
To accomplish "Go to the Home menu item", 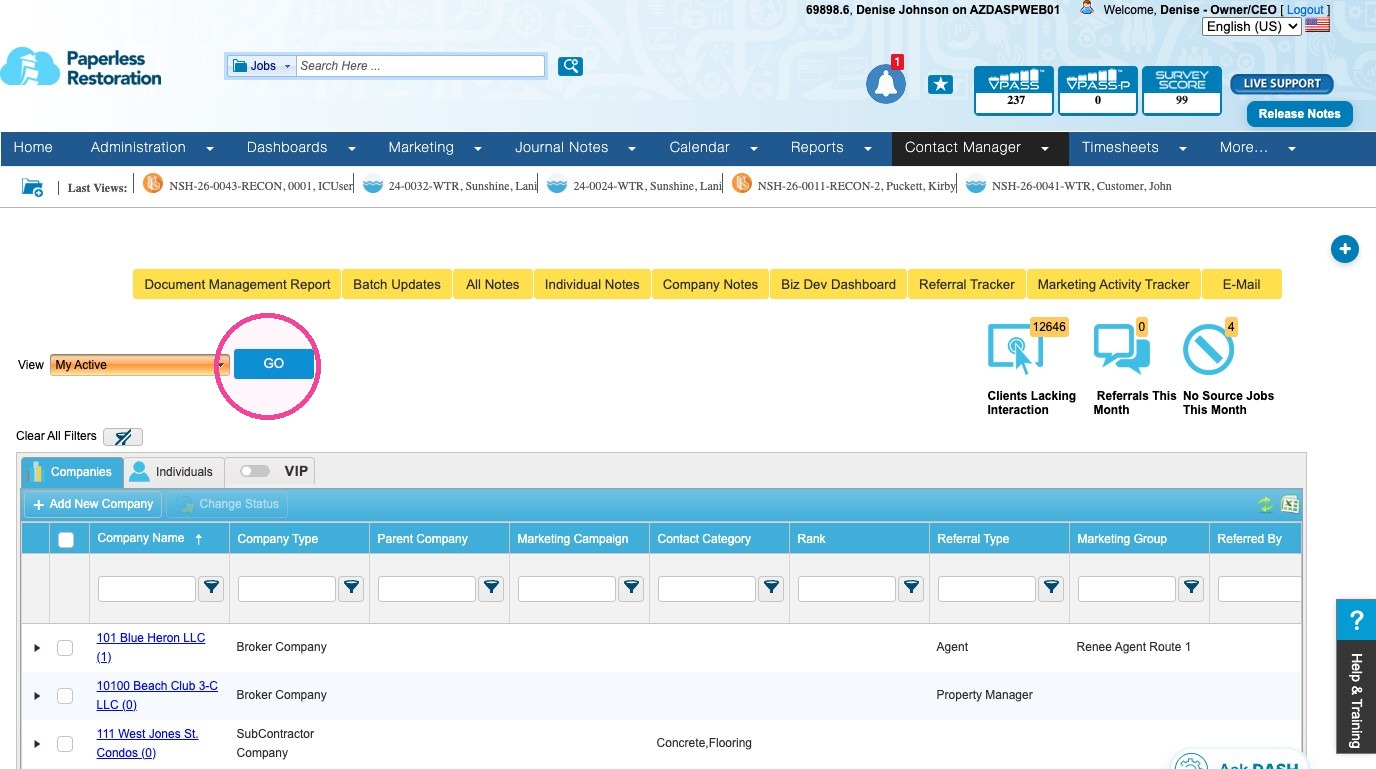I will [x=33, y=148].
